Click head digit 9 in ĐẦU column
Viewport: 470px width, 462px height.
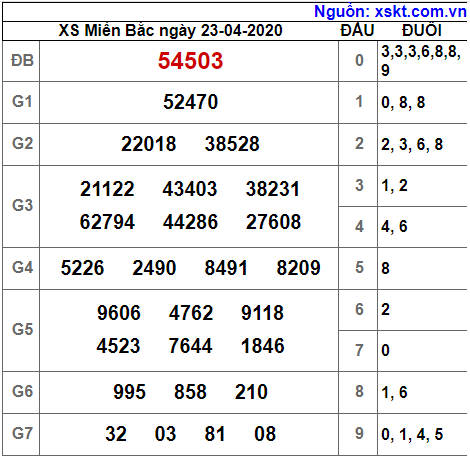click(x=359, y=434)
